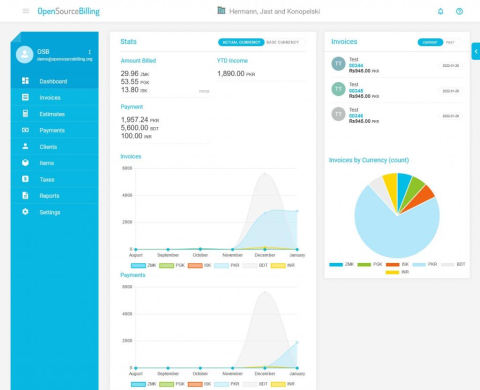Click the Payments money icon

[25, 130]
